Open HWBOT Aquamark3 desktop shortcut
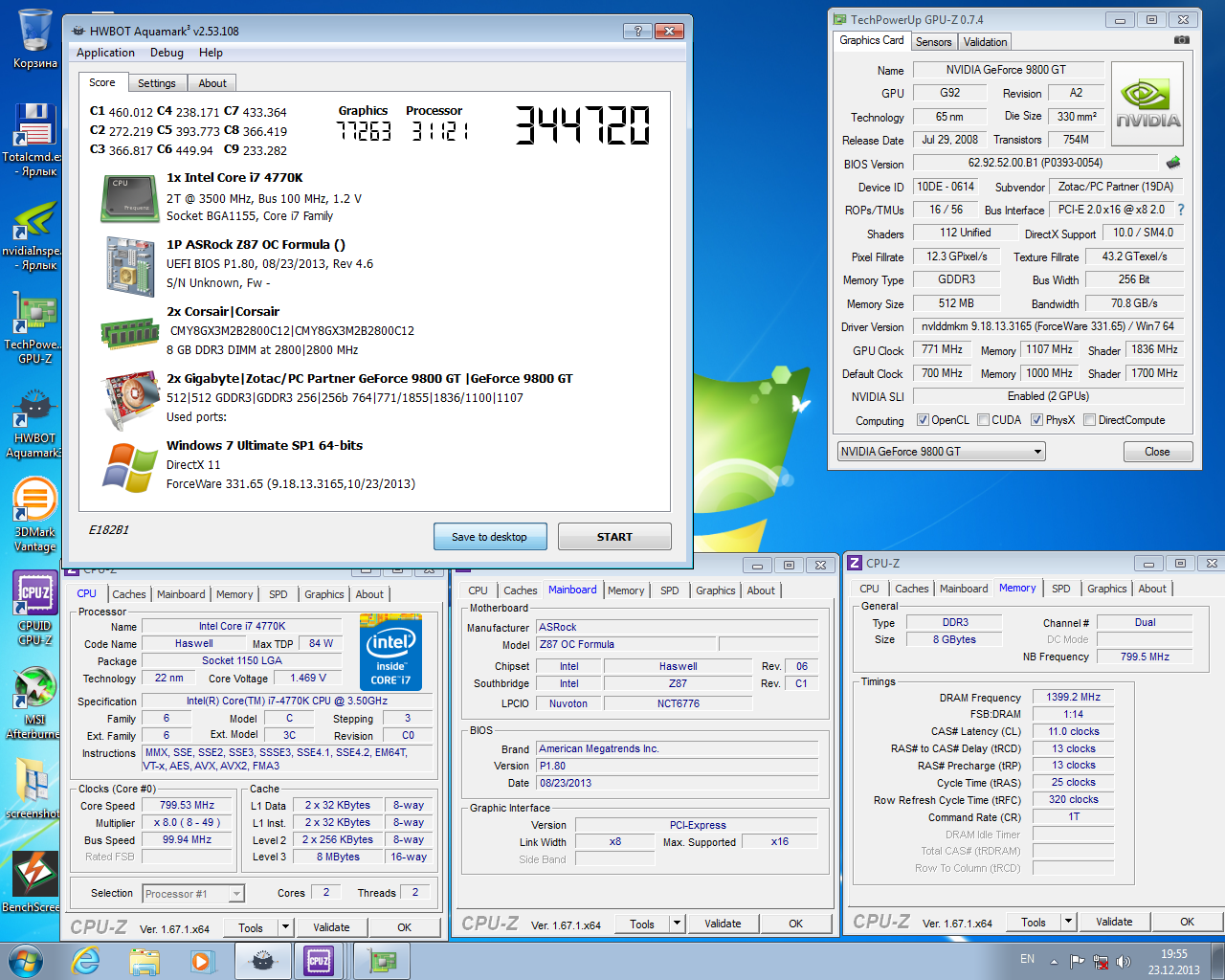 click(x=34, y=421)
